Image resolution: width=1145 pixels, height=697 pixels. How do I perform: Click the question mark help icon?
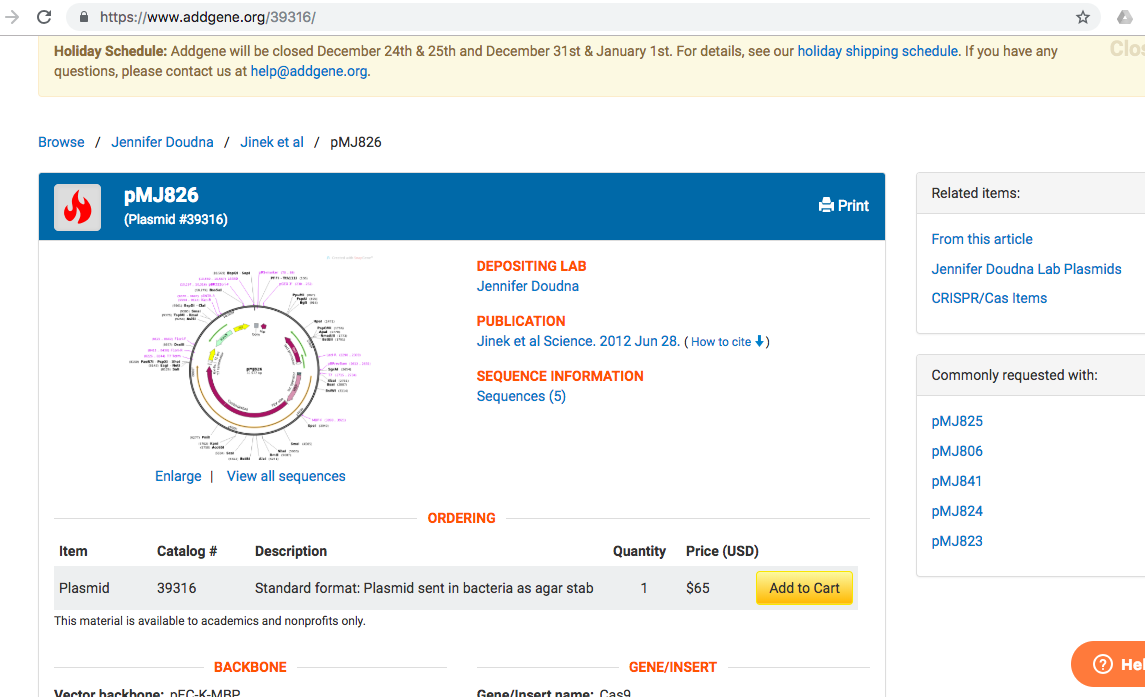click(x=1103, y=664)
